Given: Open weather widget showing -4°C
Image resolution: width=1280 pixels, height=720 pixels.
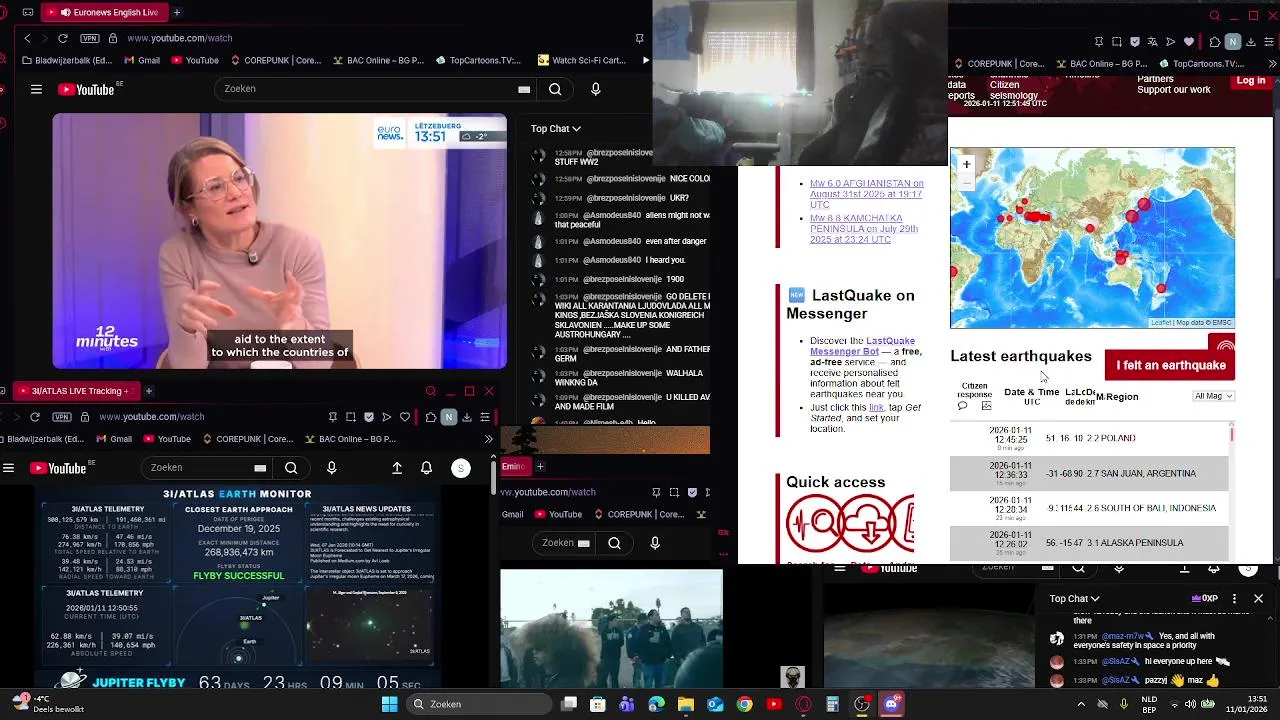Looking at the screenshot, I should pos(45,704).
